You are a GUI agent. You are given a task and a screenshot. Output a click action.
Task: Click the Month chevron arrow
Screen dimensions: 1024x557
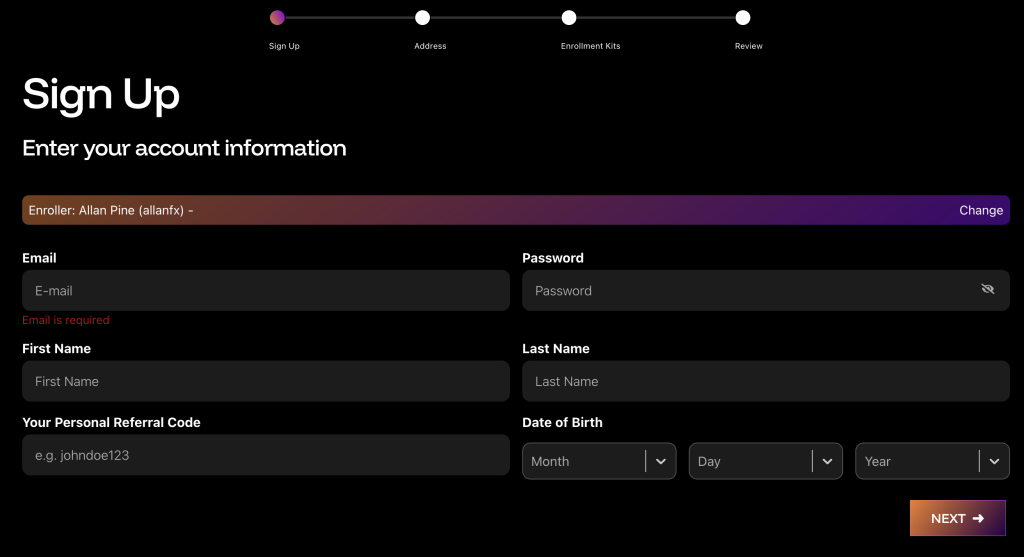coord(661,461)
